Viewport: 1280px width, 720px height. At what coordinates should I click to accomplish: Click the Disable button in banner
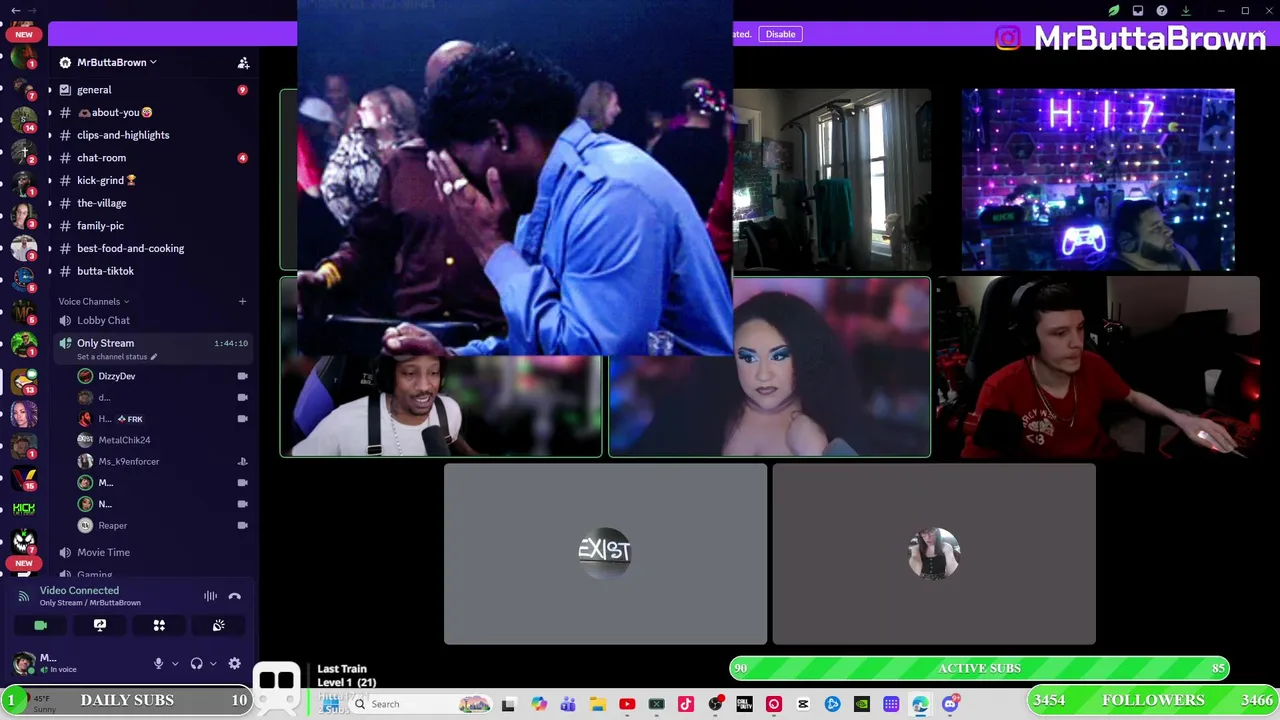pyautogui.click(x=780, y=34)
